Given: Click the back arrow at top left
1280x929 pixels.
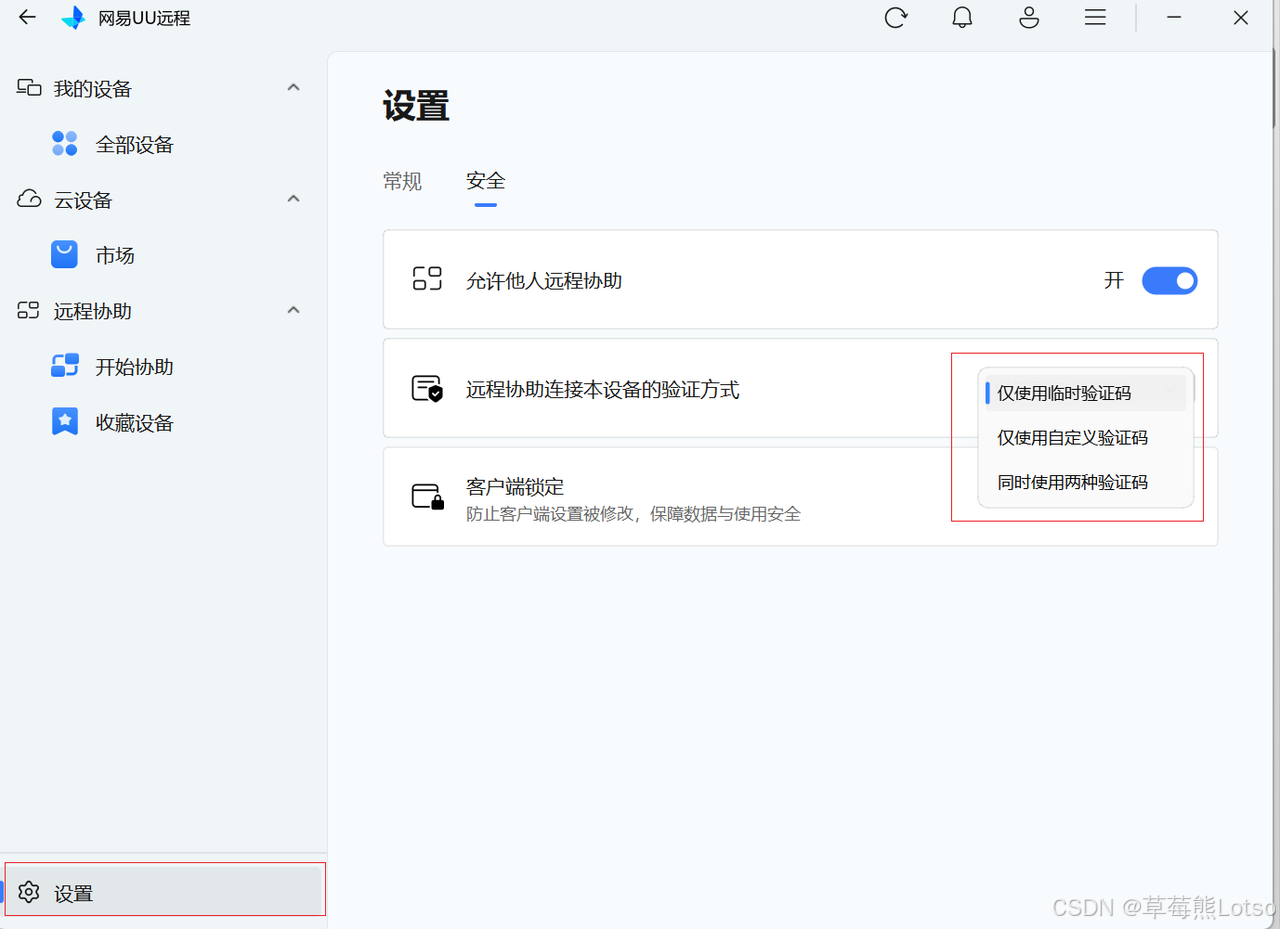Looking at the screenshot, I should (x=26, y=17).
